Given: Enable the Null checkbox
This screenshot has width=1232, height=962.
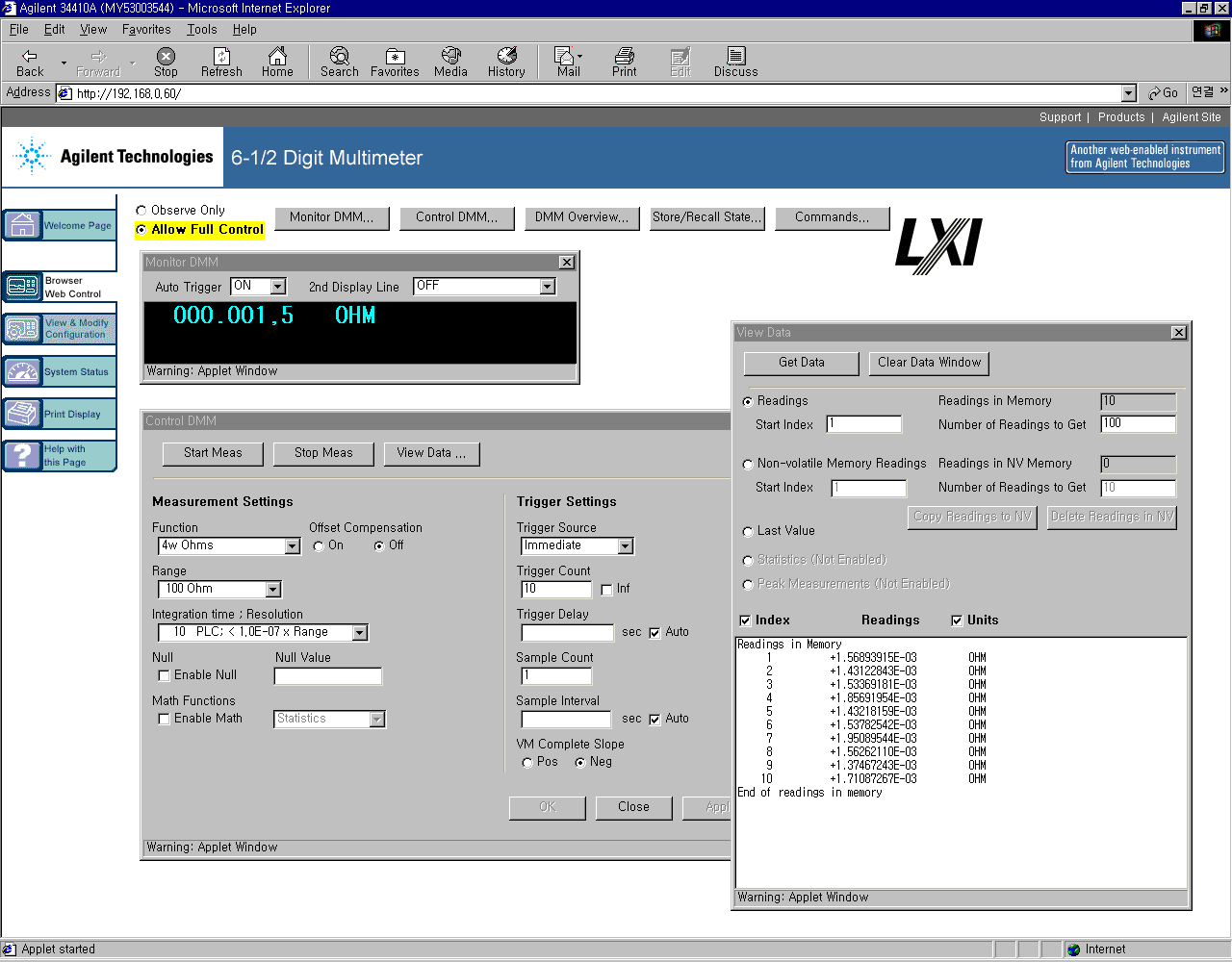Looking at the screenshot, I should [164, 675].
